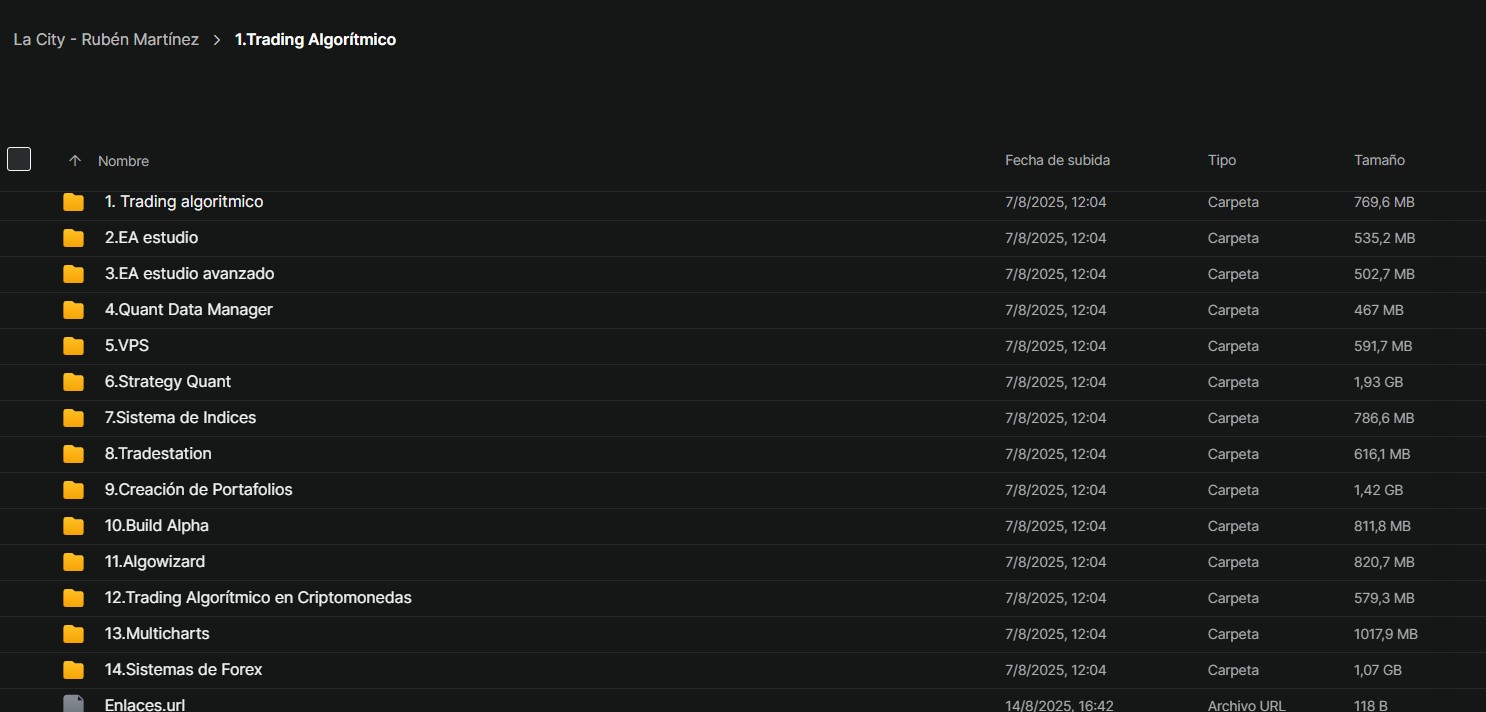The image size is (1486, 712).
Task: Click the folder icon for 11.Algowizard
Action: [73, 562]
